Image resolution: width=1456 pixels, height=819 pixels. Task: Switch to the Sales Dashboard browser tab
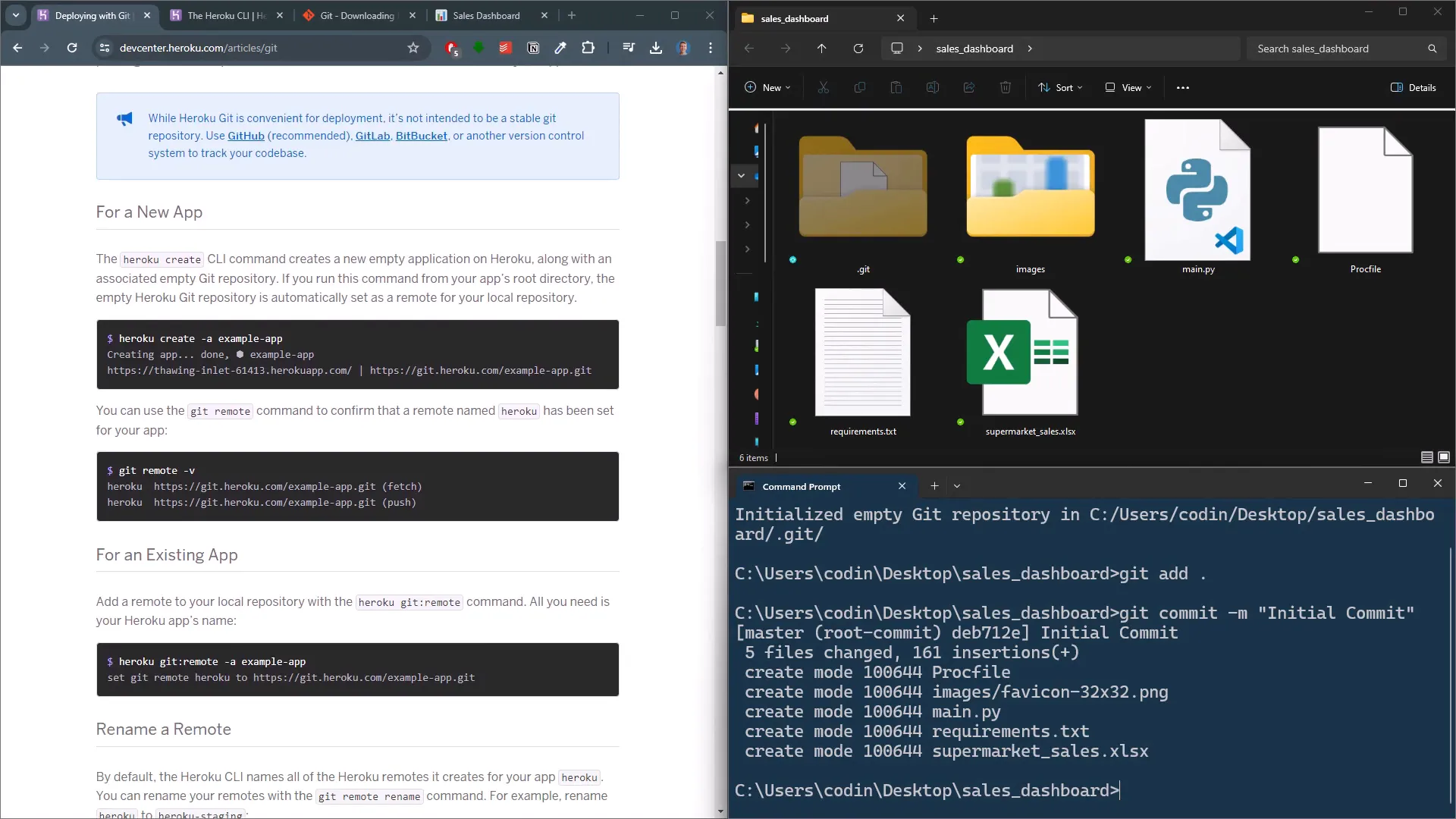coord(486,15)
